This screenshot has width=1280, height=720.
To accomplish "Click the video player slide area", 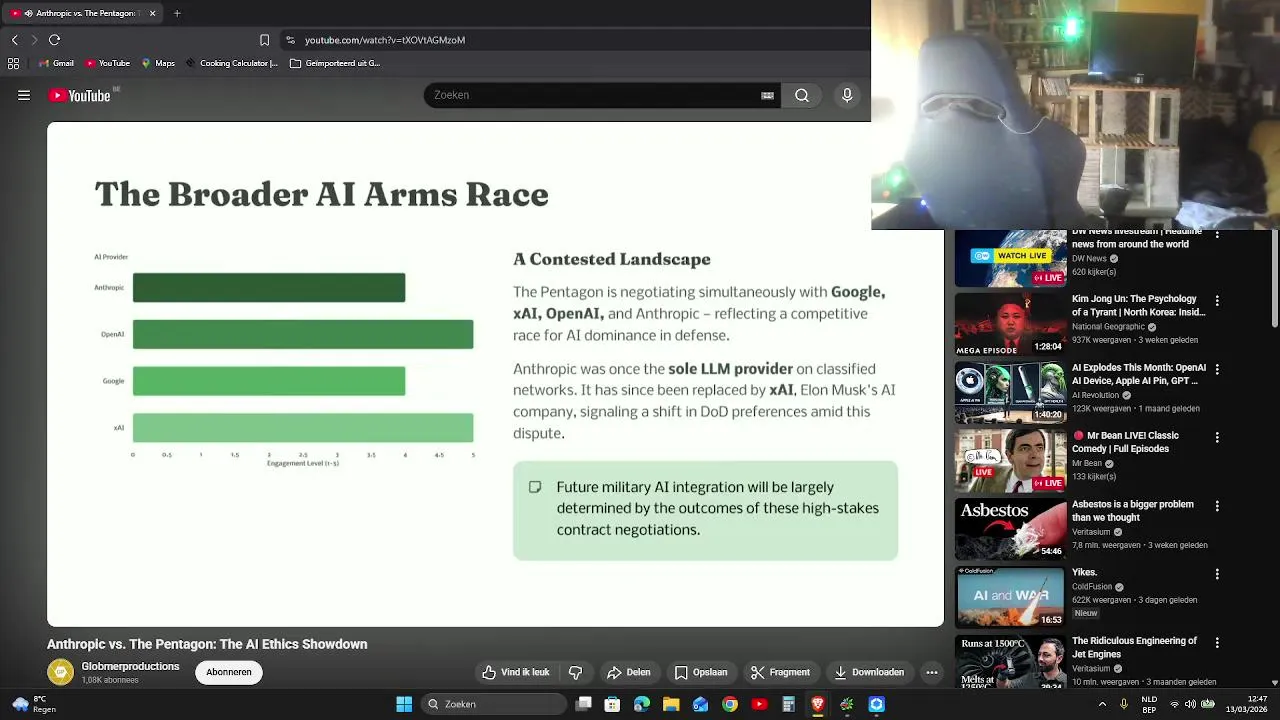I will (495, 374).
